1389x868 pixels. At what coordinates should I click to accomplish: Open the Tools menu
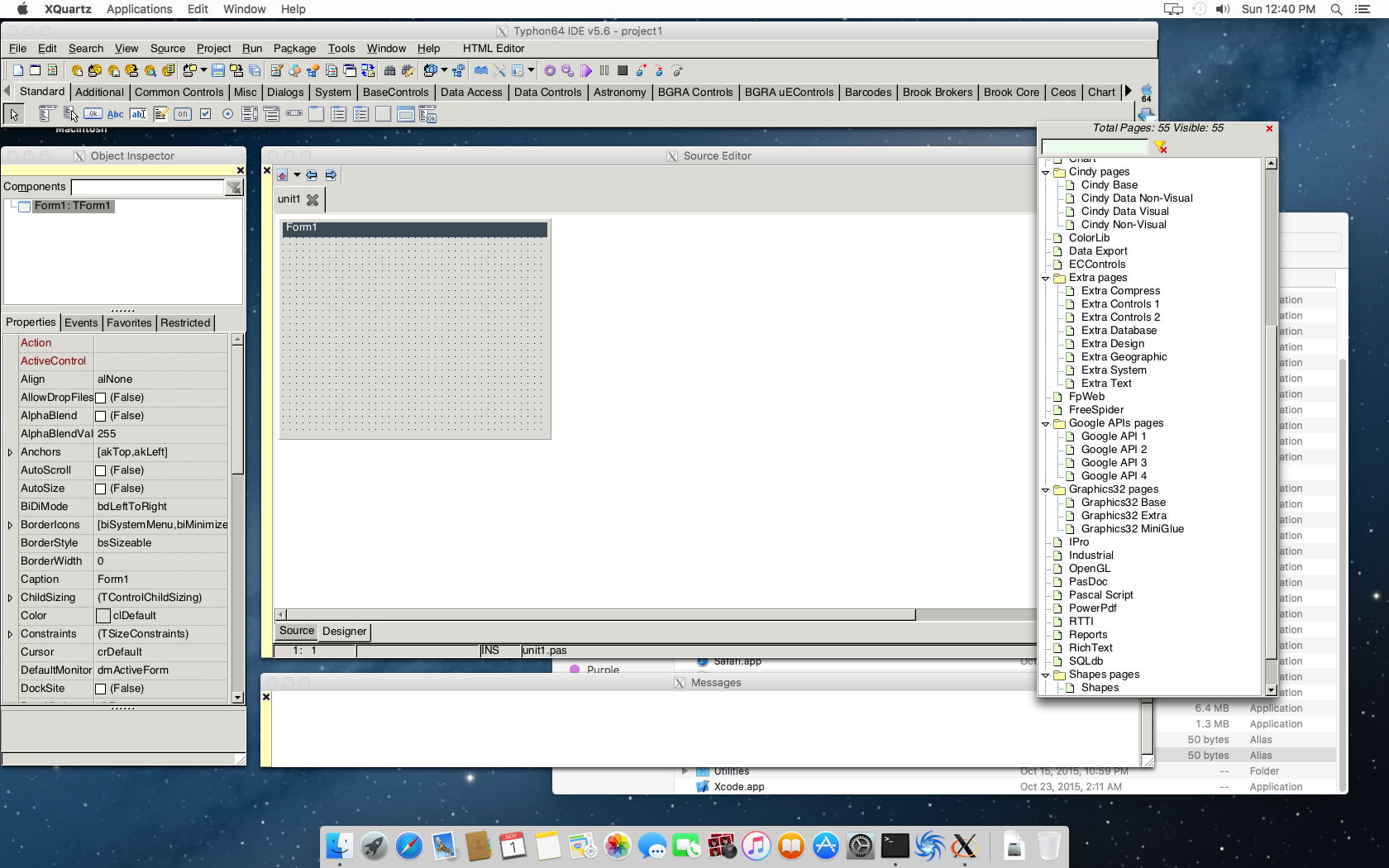341,49
